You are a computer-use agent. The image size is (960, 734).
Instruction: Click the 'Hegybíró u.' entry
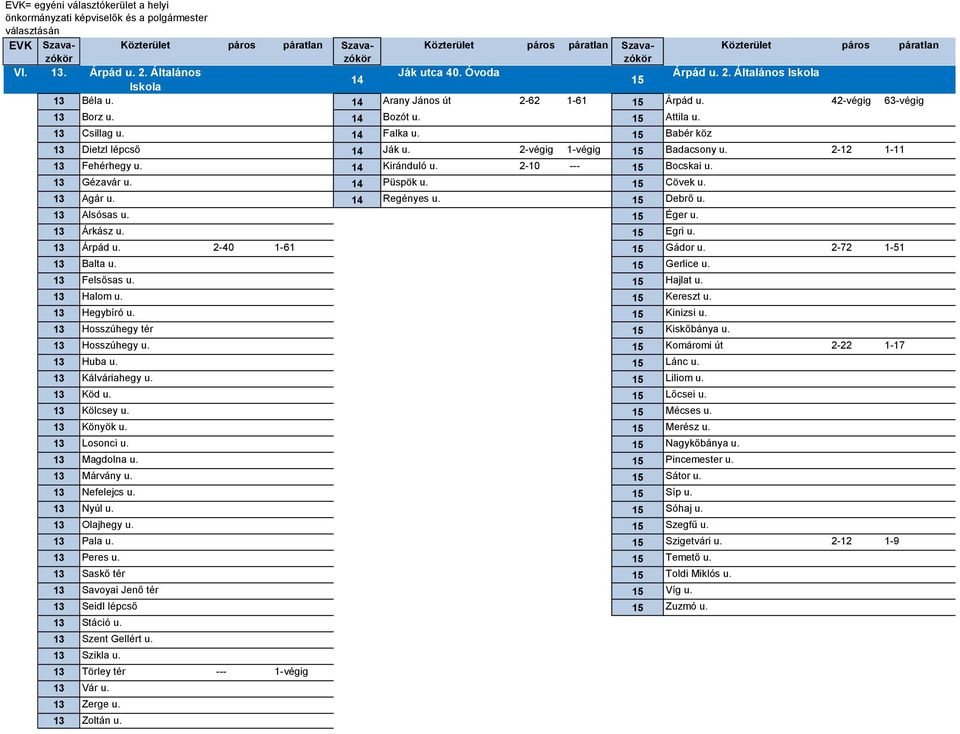(x=108, y=313)
